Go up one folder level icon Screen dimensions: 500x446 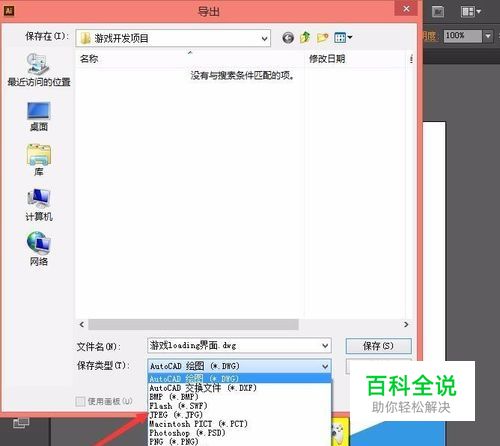(305, 37)
